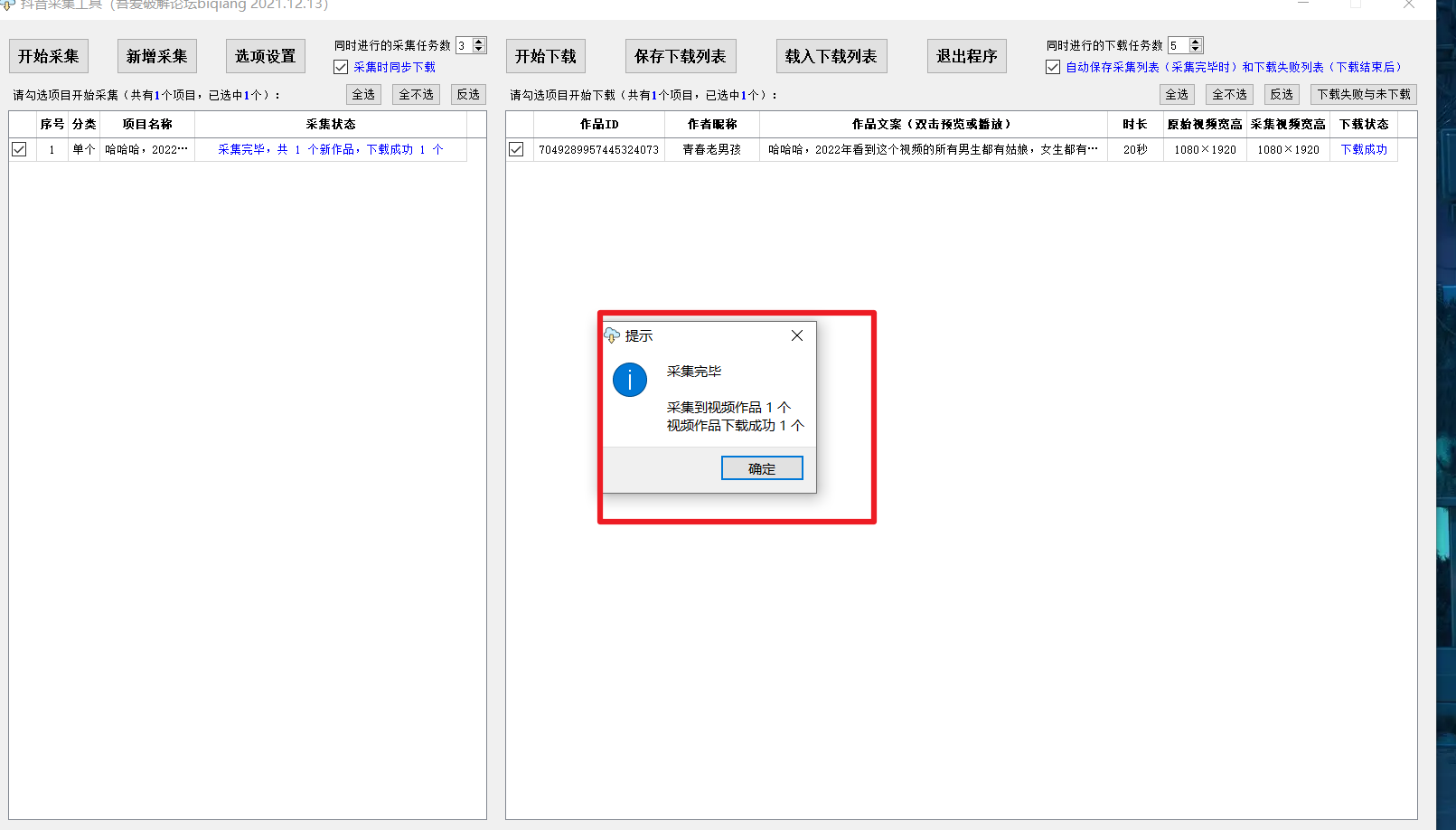This screenshot has height=830, width=1456.
Task: Sort by 作品ID column header
Action: point(598,124)
